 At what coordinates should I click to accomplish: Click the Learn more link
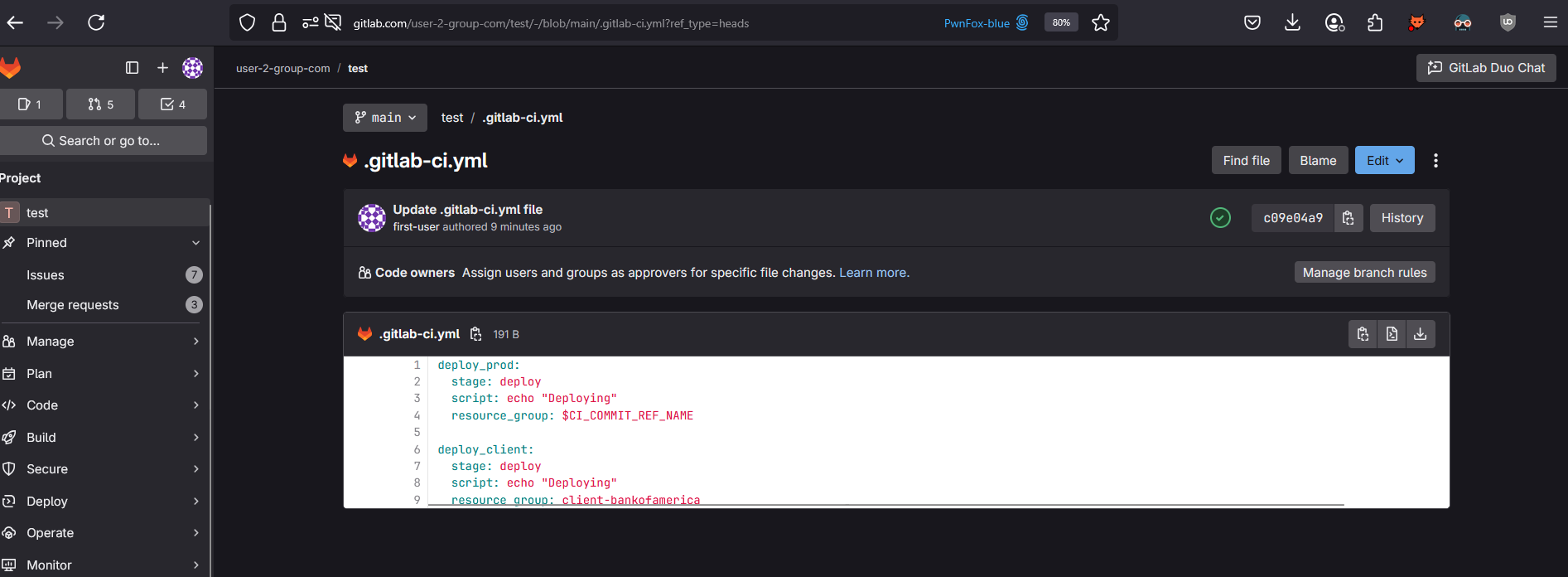point(874,273)
